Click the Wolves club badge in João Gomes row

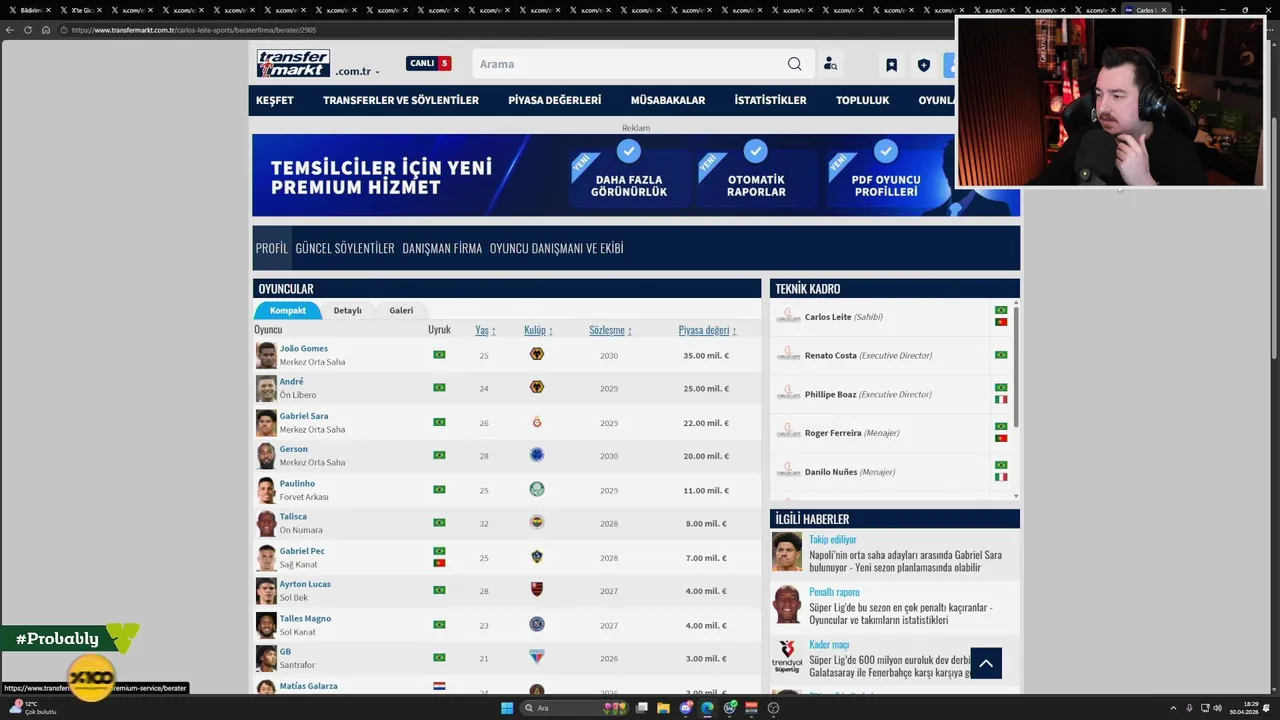(537, 355)
